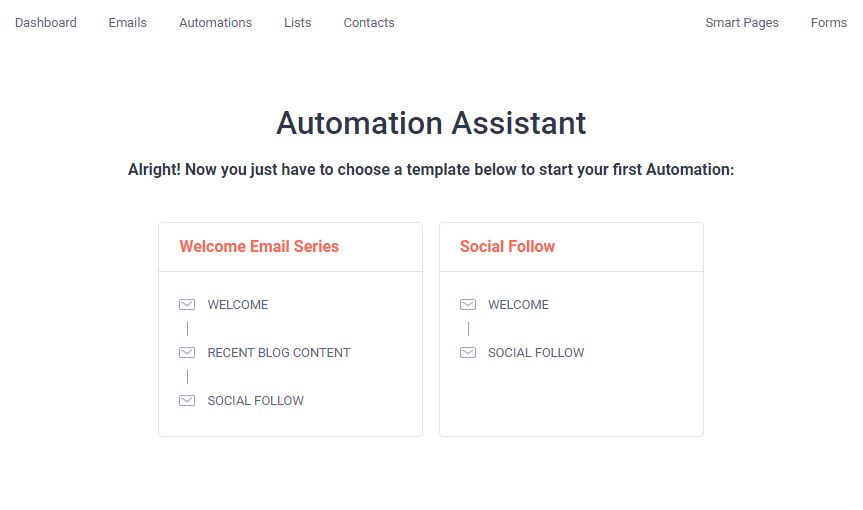Select the WELCOME step in Welcome Email Series
Image resolution: width=863 pixels, height=510 pixels.
pos(238,305)
